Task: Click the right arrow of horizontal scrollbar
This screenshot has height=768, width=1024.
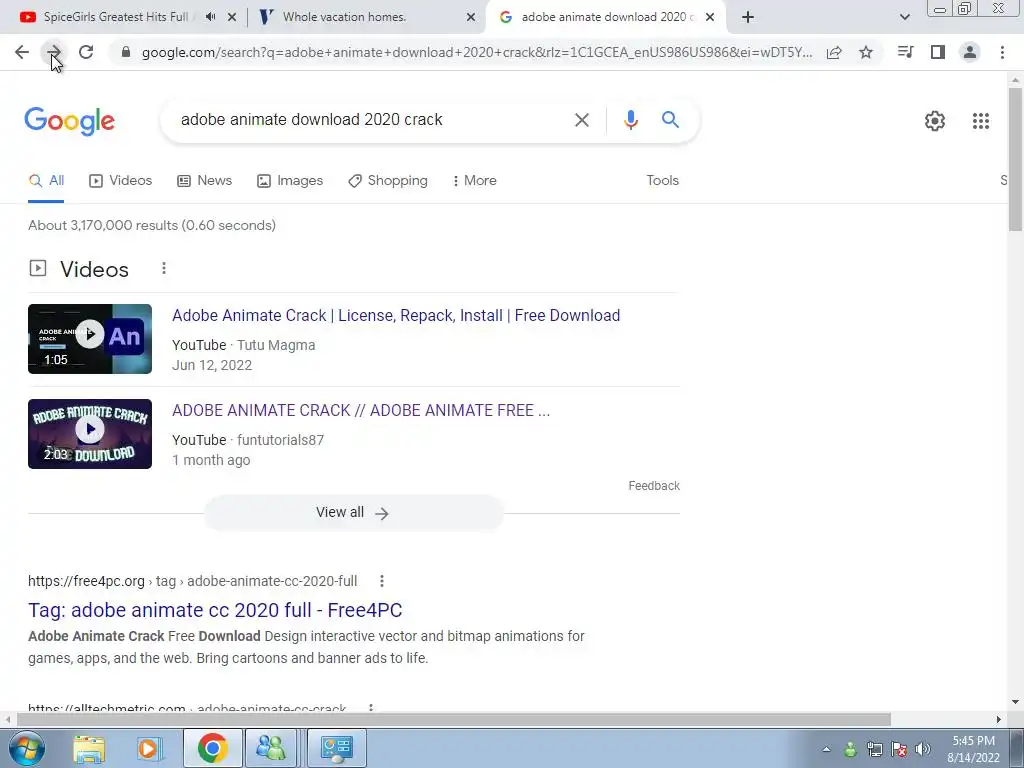Action: (999, 719)
